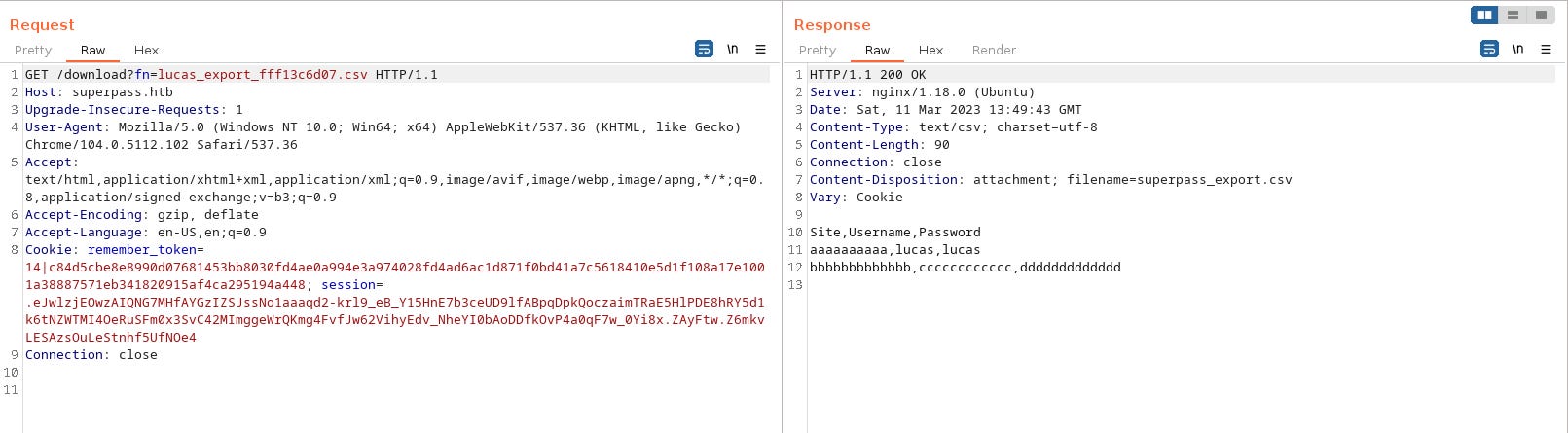Select top-bottom stacked layout icon
The image size is (1568, 433).
[x=1513, y=15]
